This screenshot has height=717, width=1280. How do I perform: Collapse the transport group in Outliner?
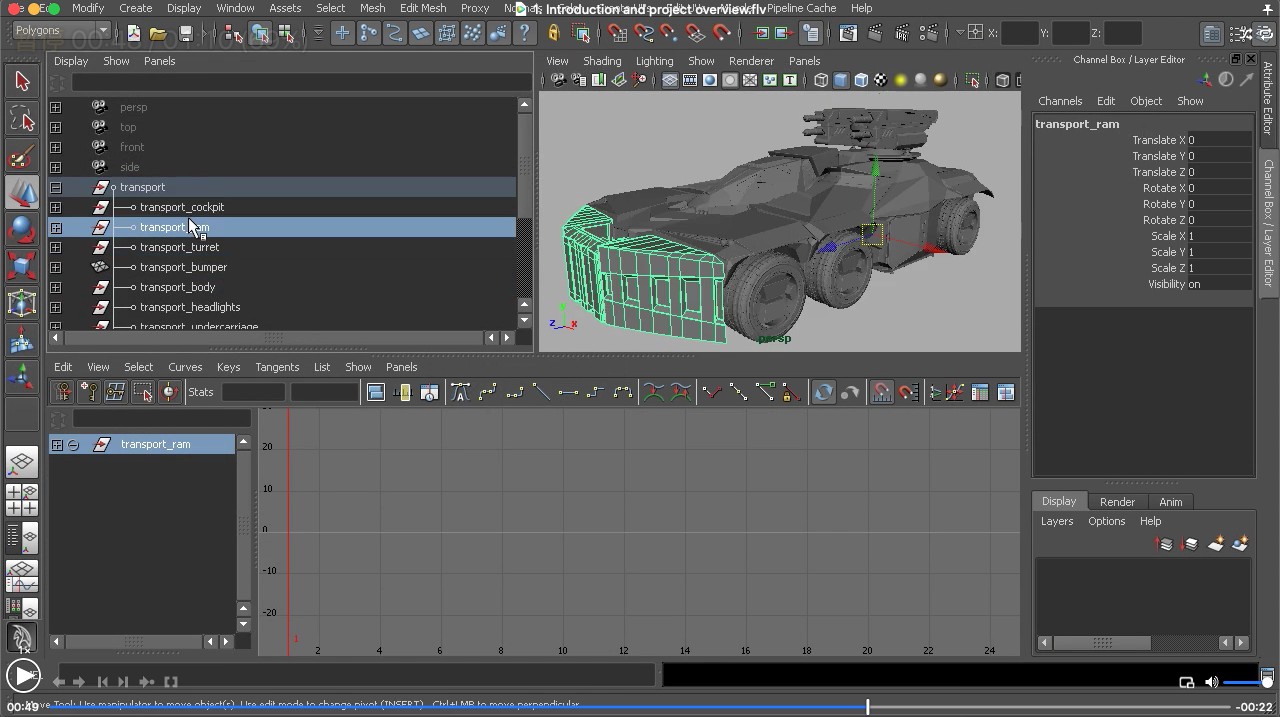(56, 187)
